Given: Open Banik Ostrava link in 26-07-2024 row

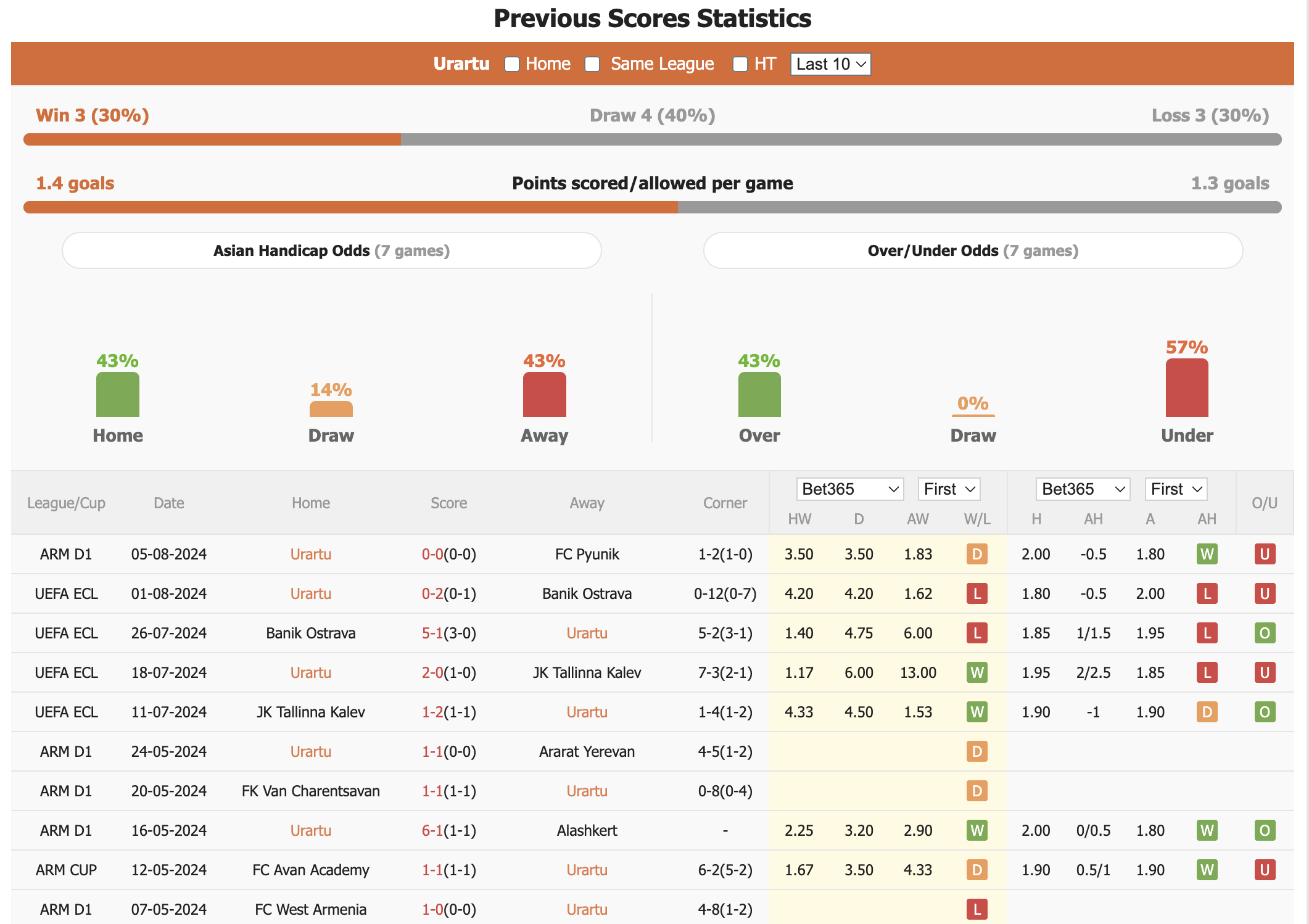Looking at the screenshot, I should click(311, 633).
